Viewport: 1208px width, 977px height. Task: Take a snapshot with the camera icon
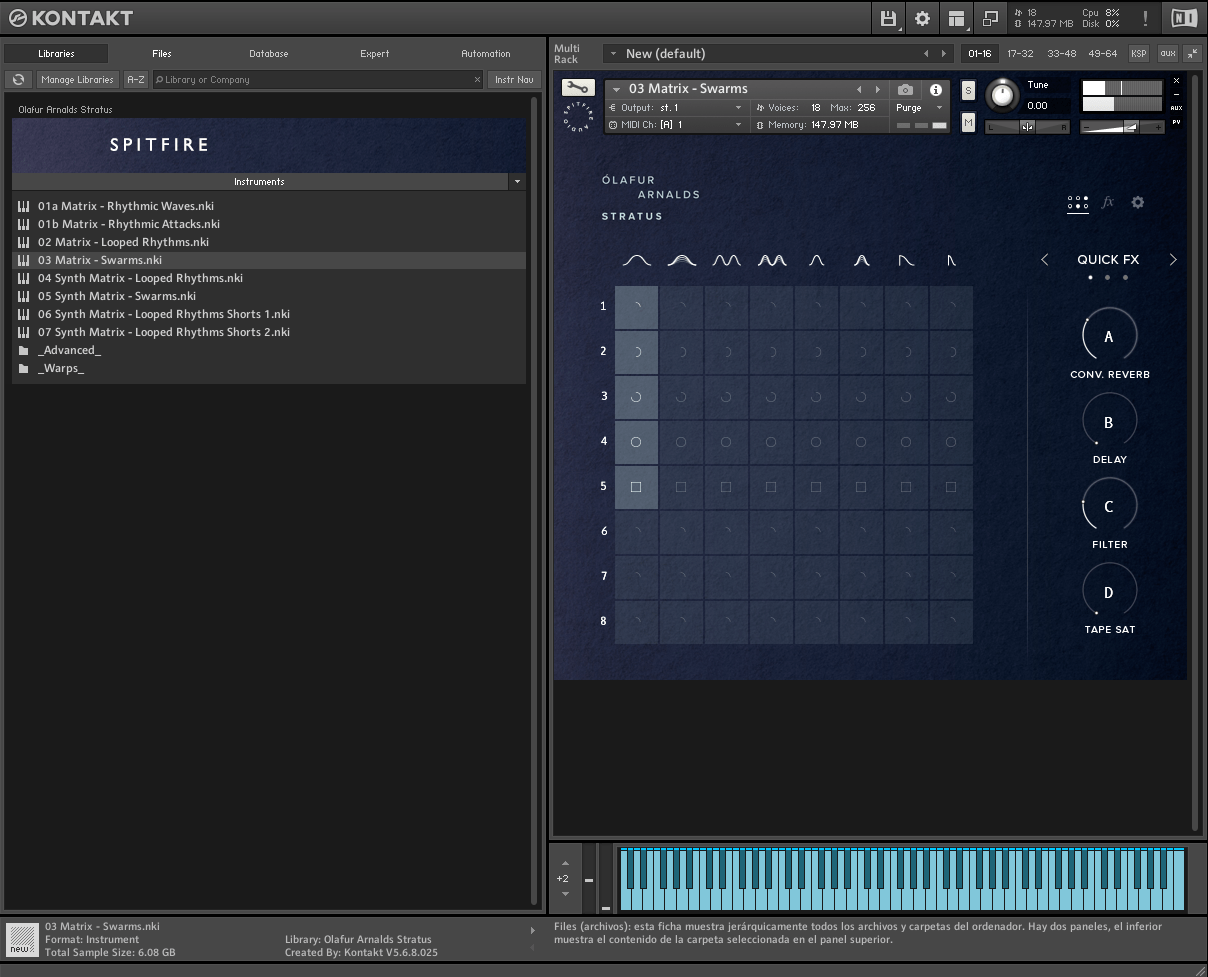point(905,90)
